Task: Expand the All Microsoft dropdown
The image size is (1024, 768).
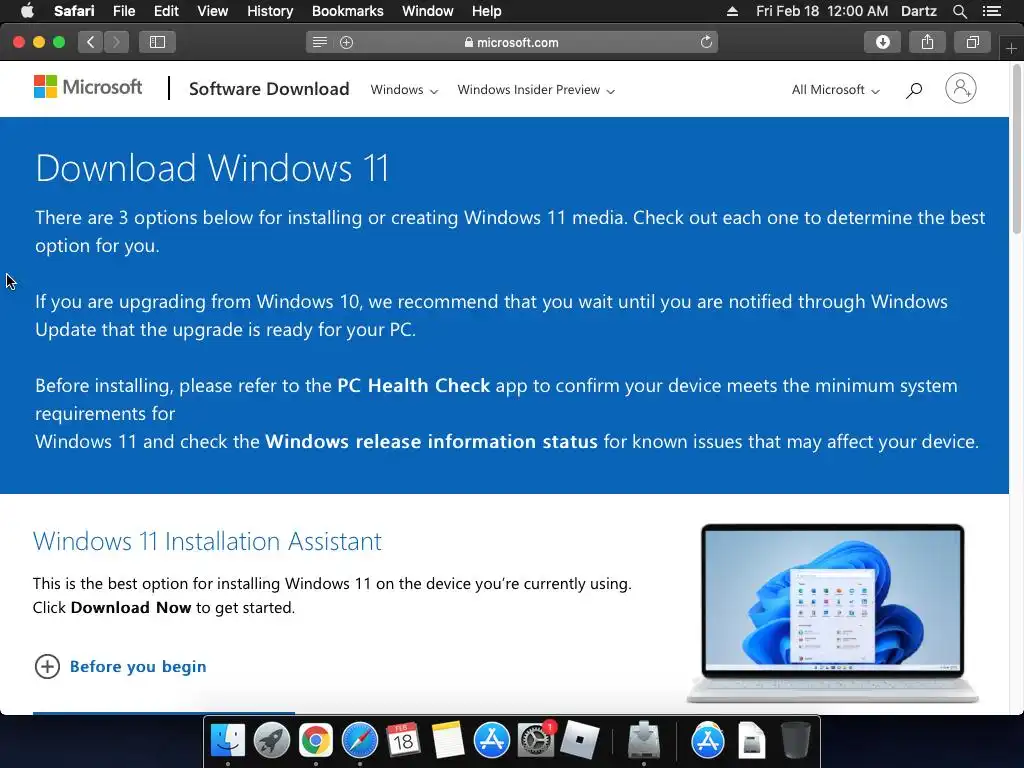Action: point(836,89)
